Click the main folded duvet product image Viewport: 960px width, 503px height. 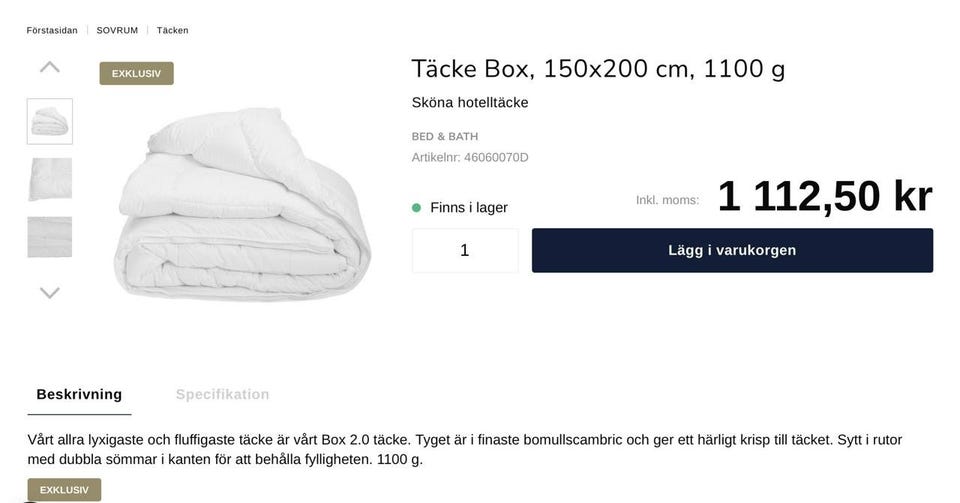pos(242,204)
